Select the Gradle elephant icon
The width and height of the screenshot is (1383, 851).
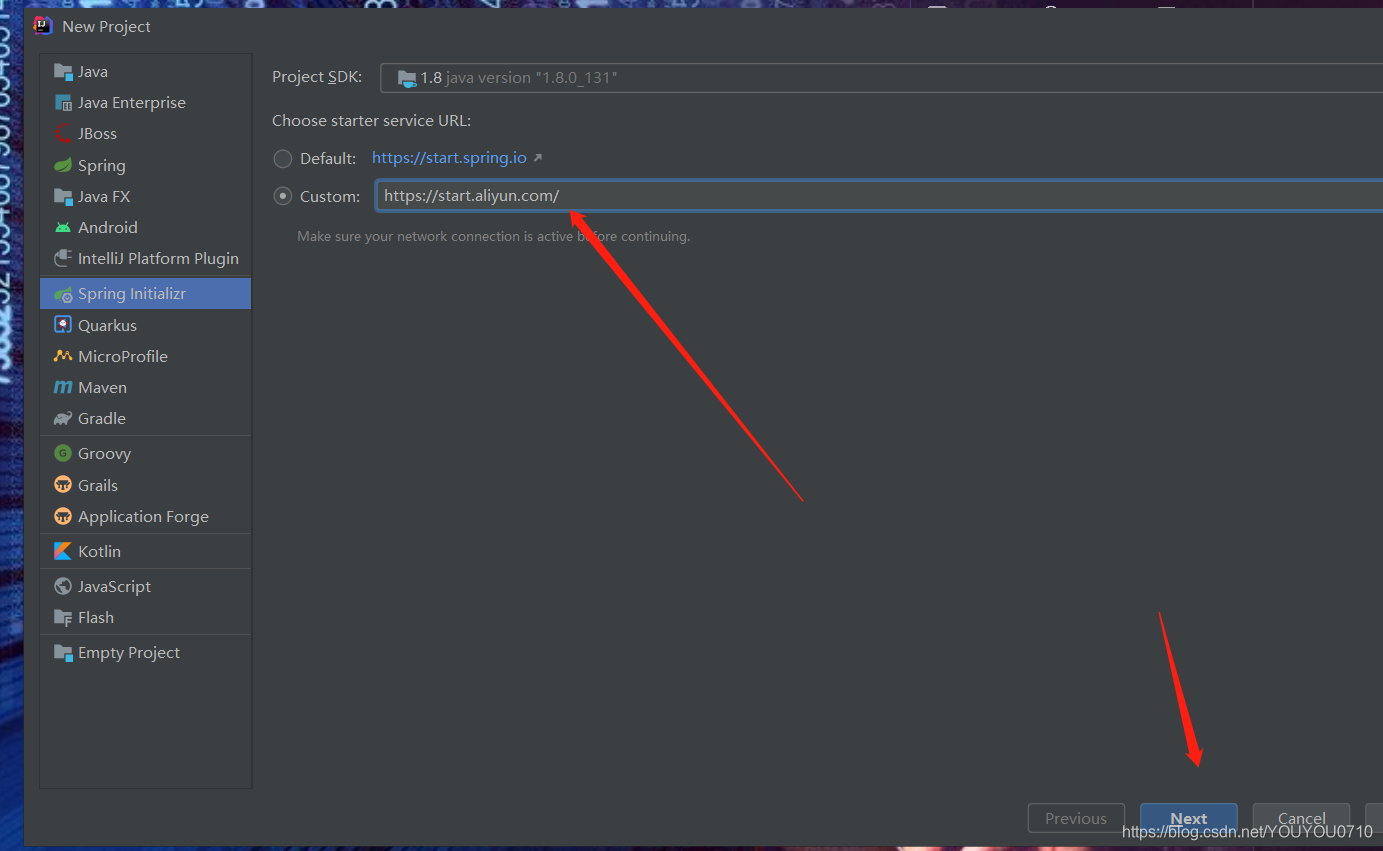(63, 419)
